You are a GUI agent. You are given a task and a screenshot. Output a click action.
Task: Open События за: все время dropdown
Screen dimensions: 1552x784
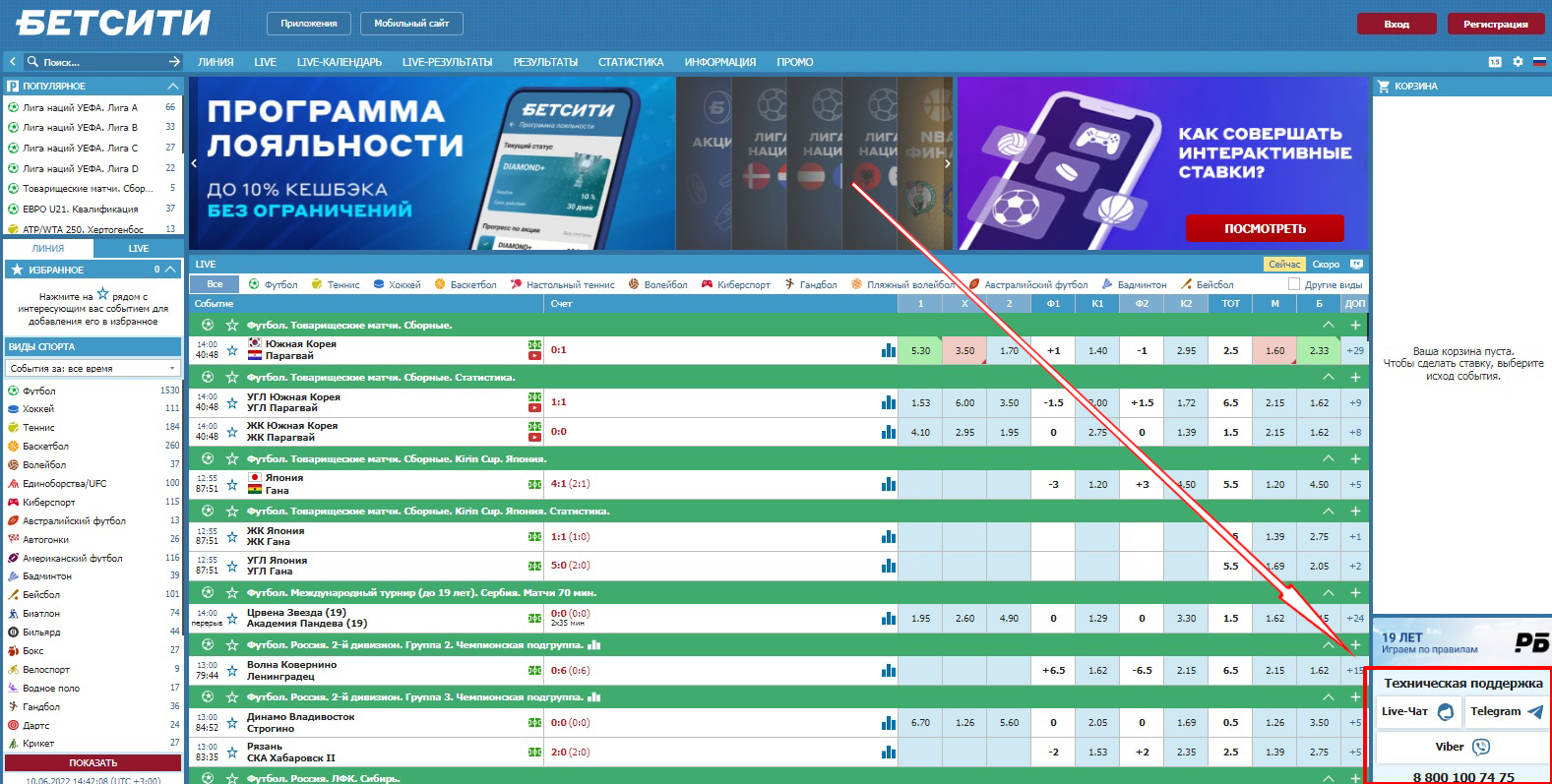93,368
